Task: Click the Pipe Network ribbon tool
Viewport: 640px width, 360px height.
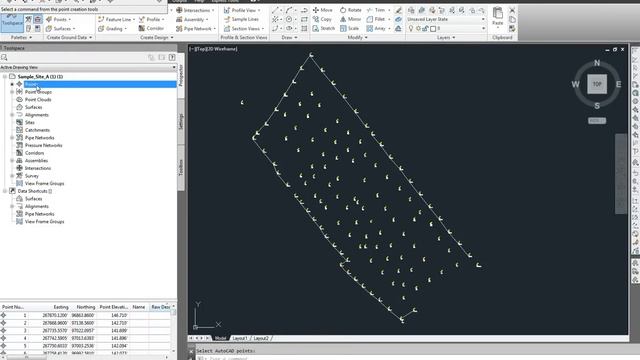Action: click(x=196, y=29)
